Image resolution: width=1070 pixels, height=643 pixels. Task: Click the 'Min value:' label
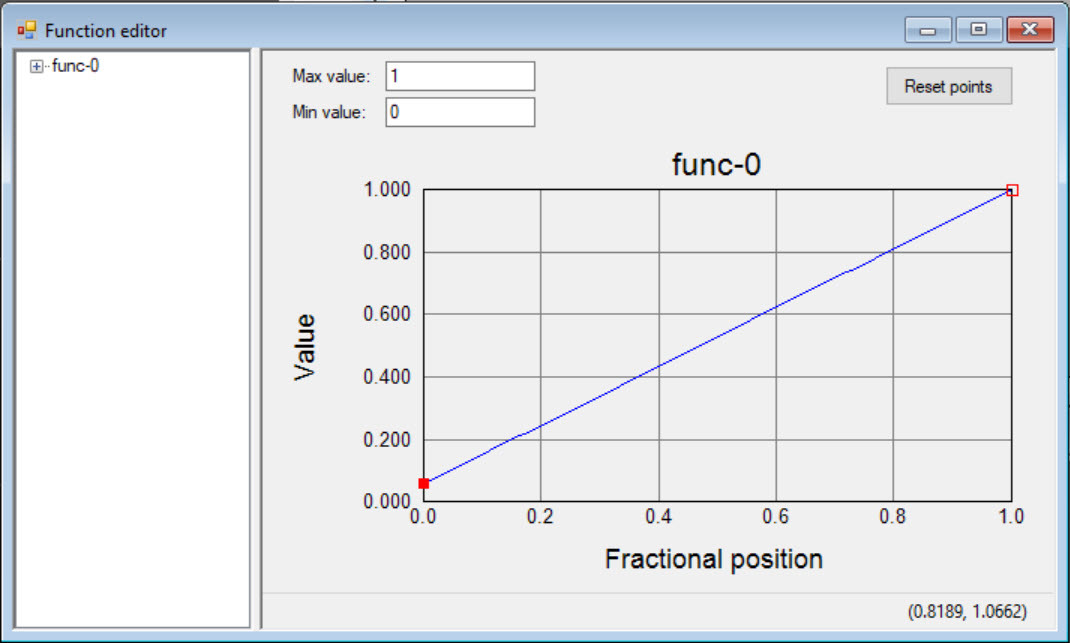pos(329,112)
